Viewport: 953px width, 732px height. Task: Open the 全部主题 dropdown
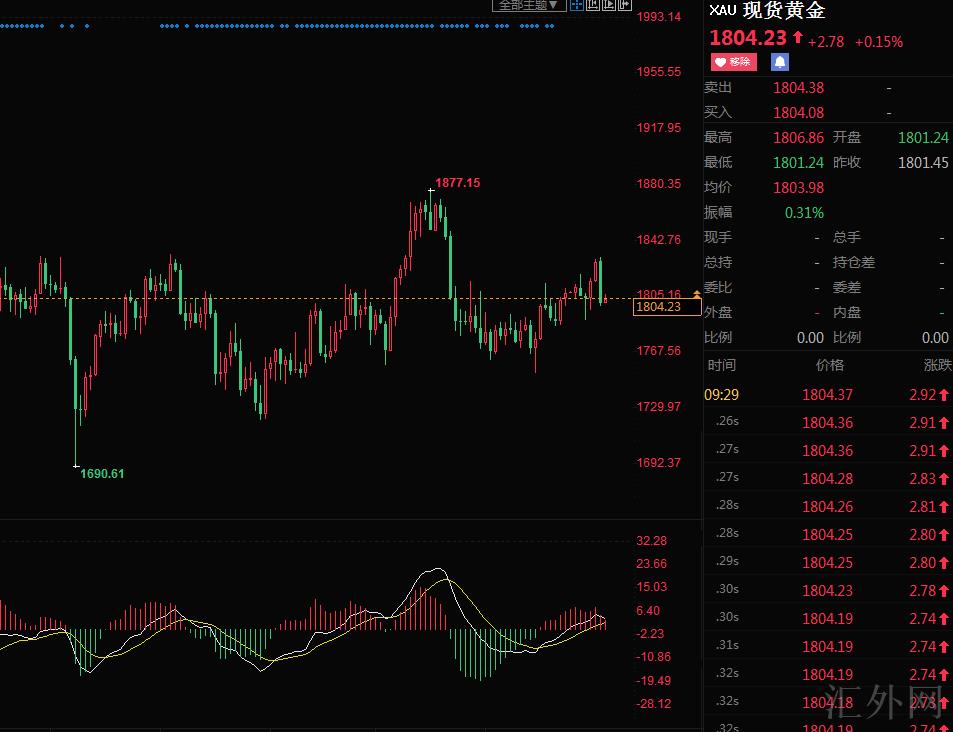528,5
